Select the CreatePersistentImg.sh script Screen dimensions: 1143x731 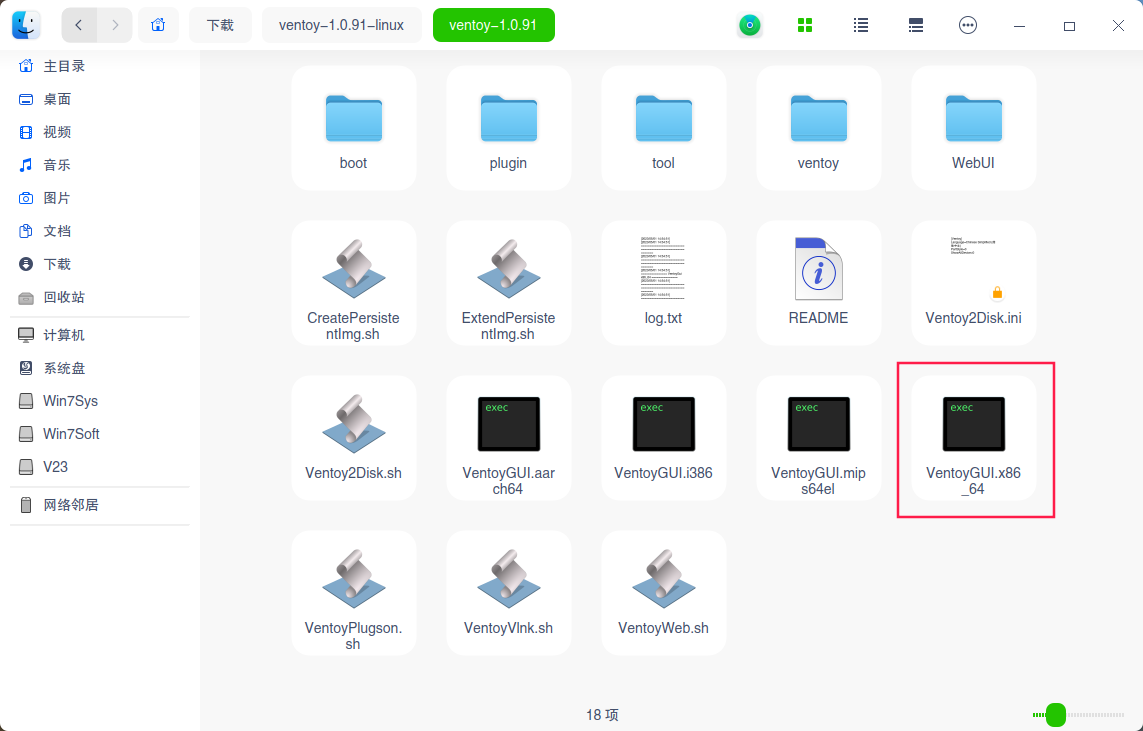click(354, 283)
